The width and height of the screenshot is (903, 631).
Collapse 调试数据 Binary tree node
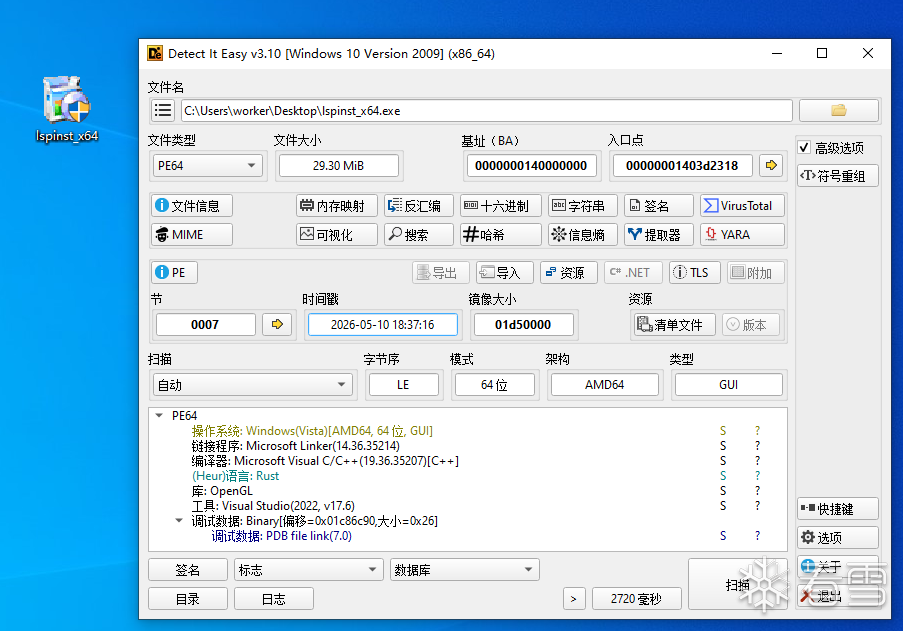point(179,520)
